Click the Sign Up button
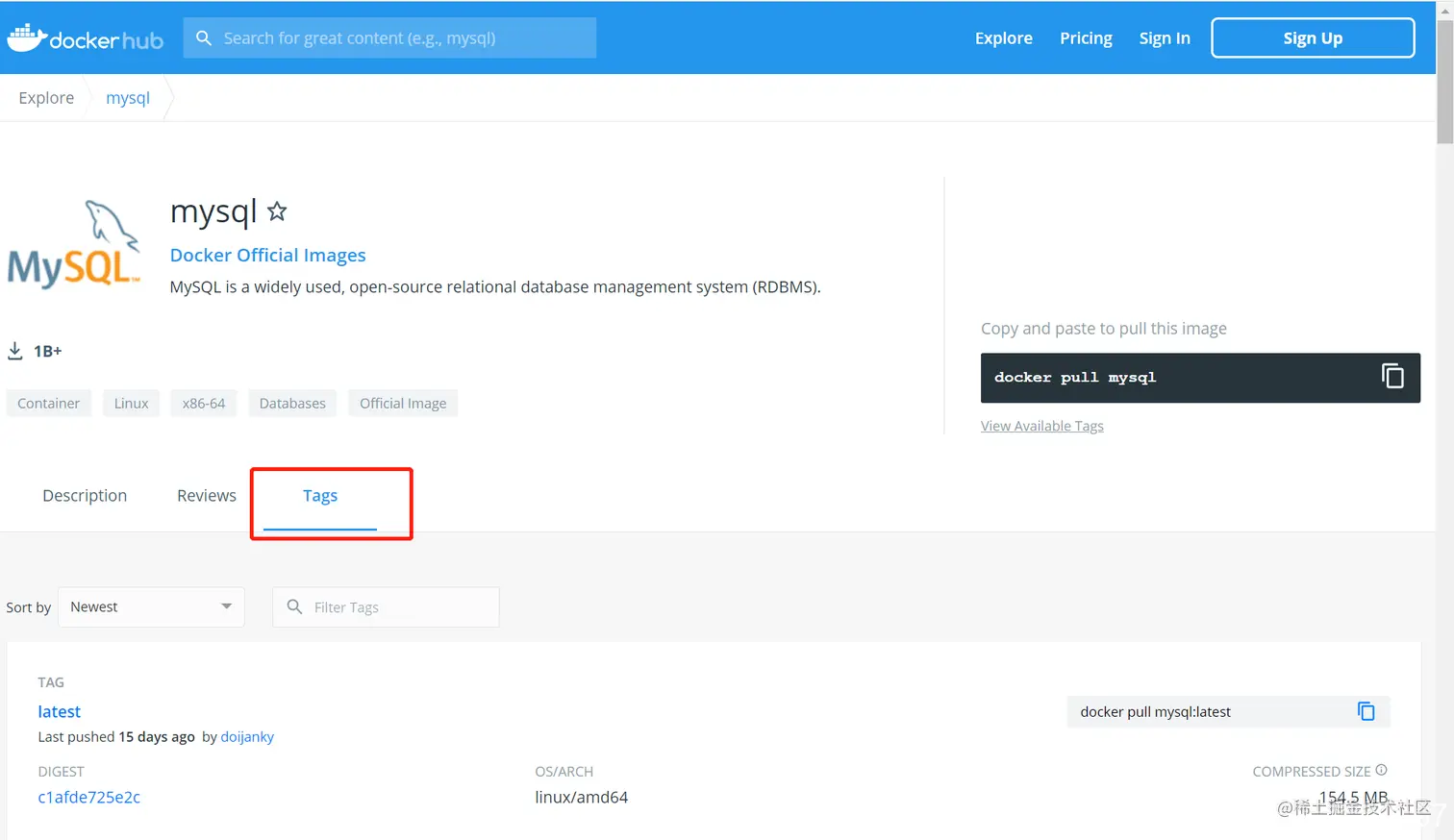 click(1313, 38)
